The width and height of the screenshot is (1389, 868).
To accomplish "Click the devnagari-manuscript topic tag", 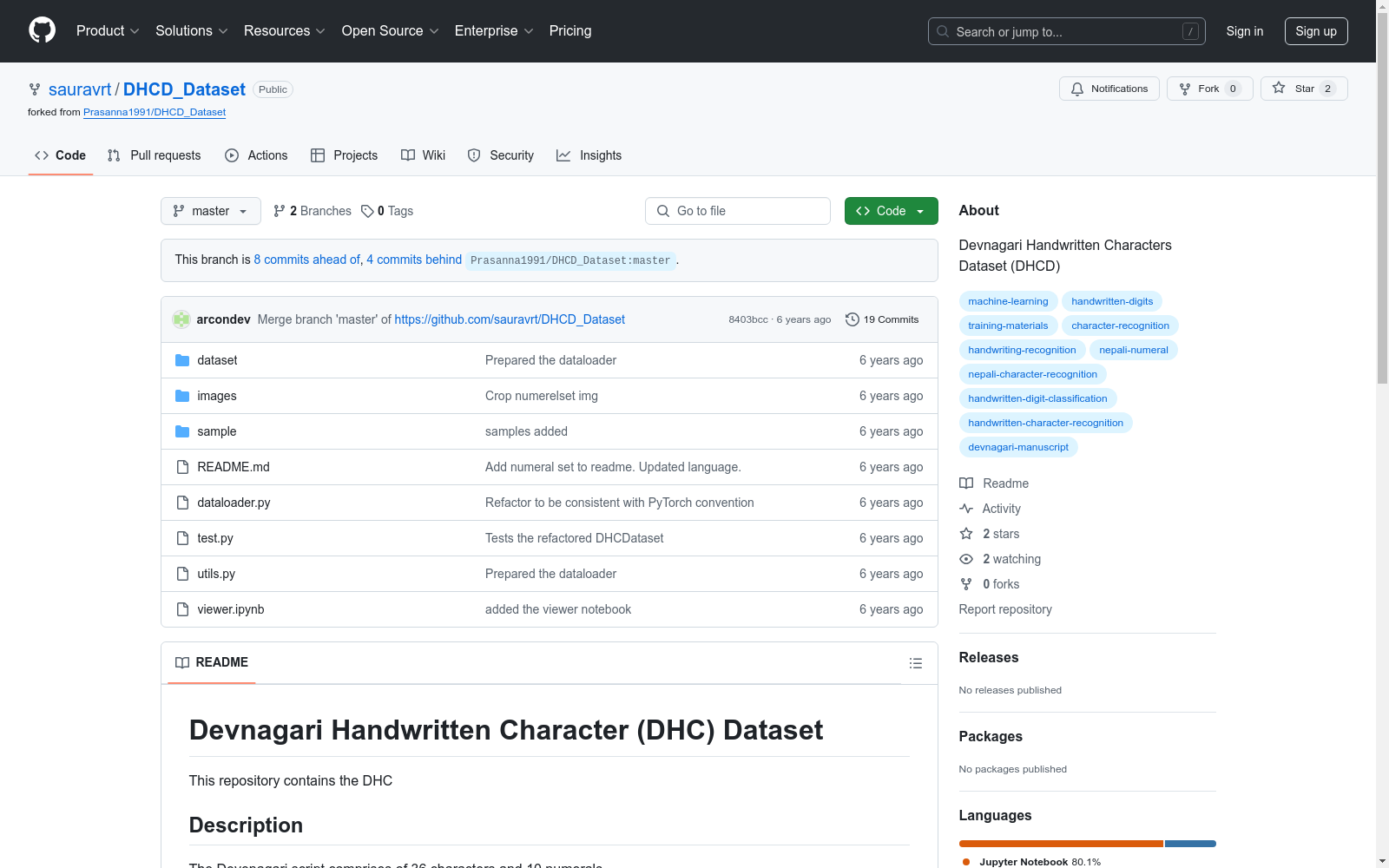I will coord(1018,447).
